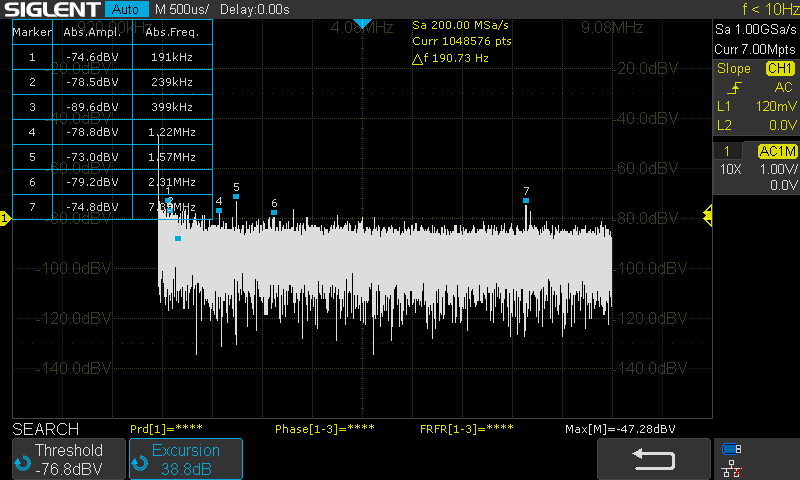
Task: Select the Threshold -76.8dBV softkey
Action: (x=69, y=459)
